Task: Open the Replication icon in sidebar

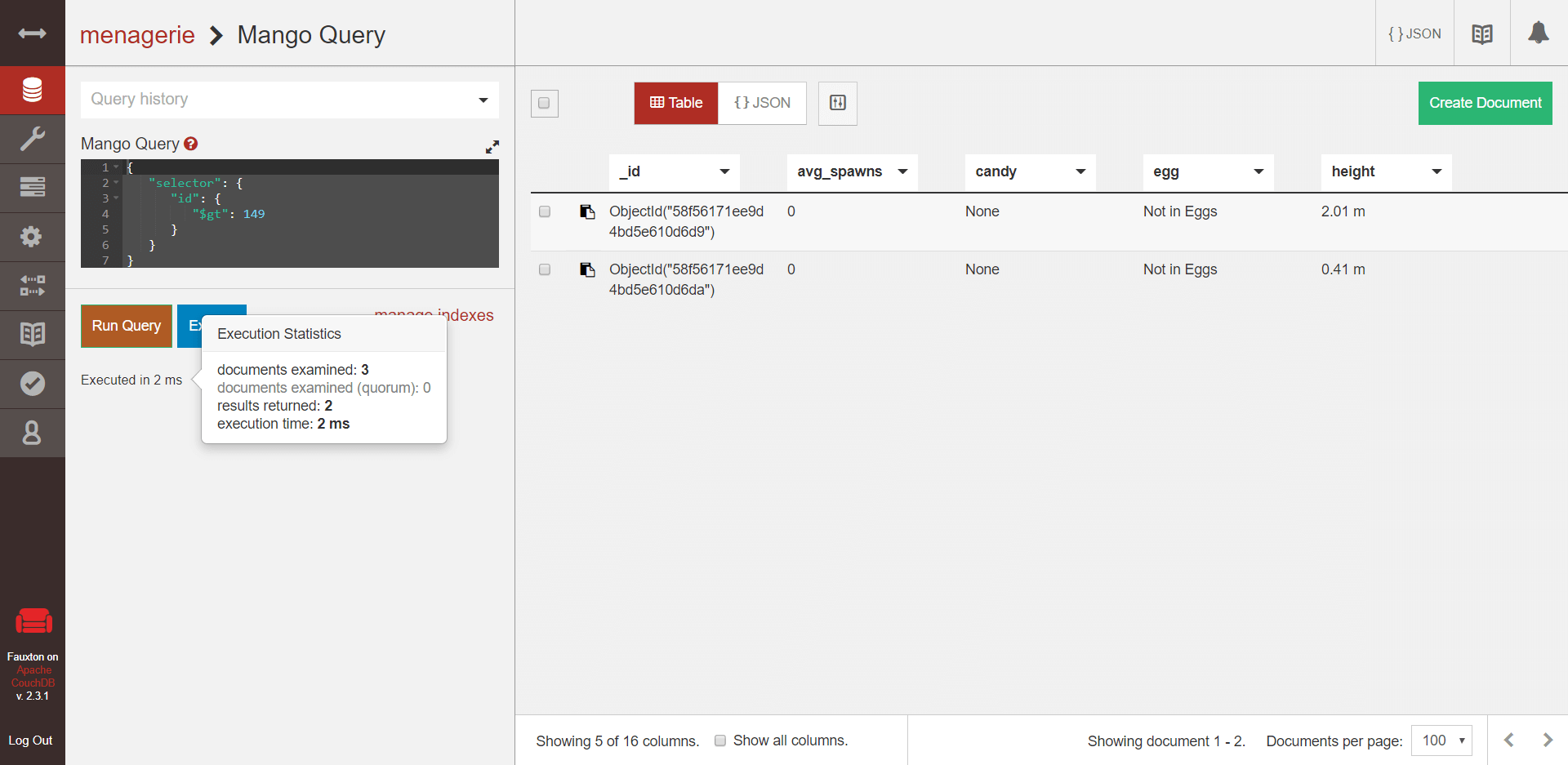Action: pyautogui.click(x=33, y=286)
